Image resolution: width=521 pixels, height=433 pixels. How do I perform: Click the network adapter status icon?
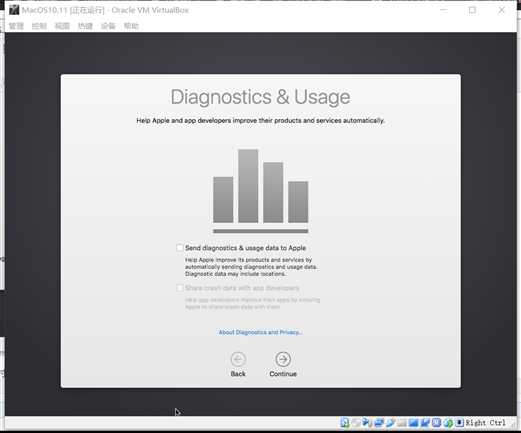coord(379,423)
